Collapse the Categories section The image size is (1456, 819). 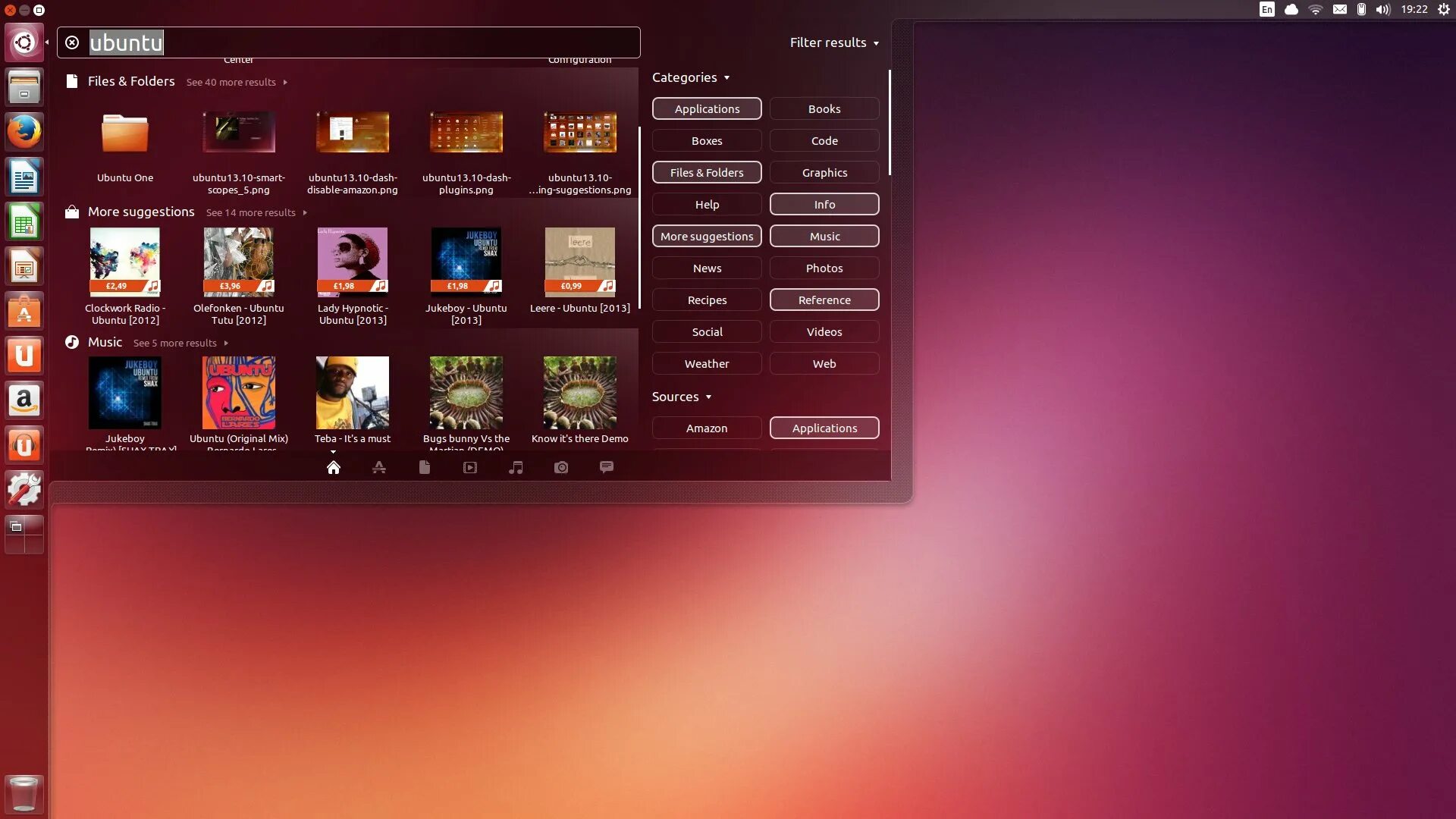pos(690,77)
